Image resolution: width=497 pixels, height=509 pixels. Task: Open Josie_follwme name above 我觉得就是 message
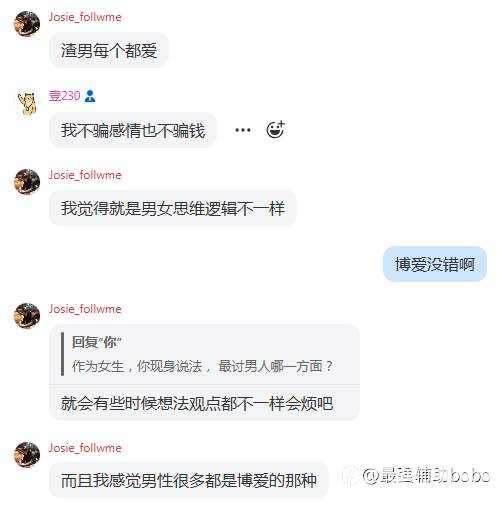(85, 175)
